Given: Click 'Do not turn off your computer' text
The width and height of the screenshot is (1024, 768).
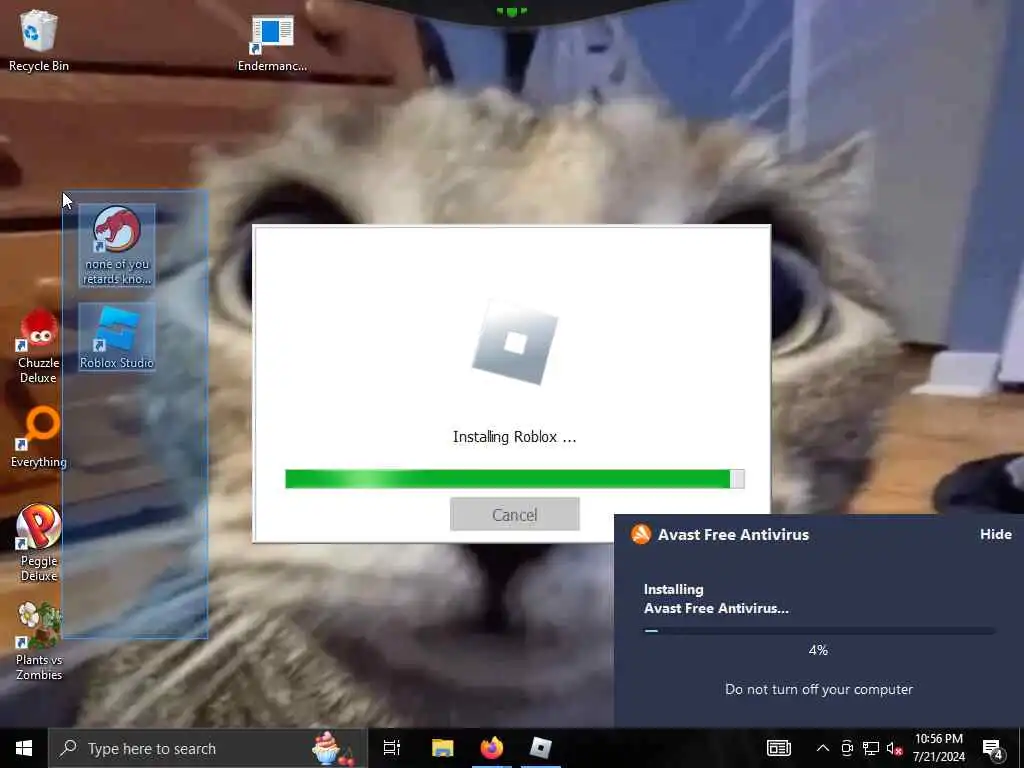Looking at the screenshot, I should pos(819,689).
